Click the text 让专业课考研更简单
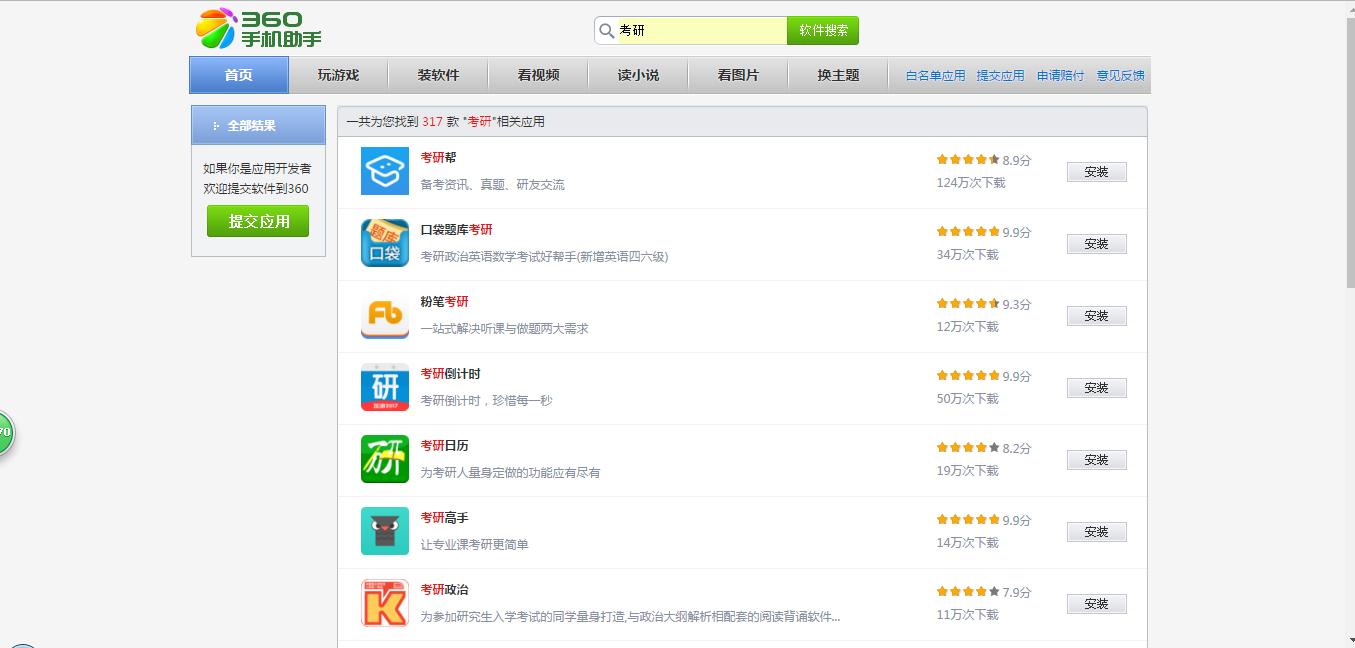The image size is (1355, 648). 474,545
